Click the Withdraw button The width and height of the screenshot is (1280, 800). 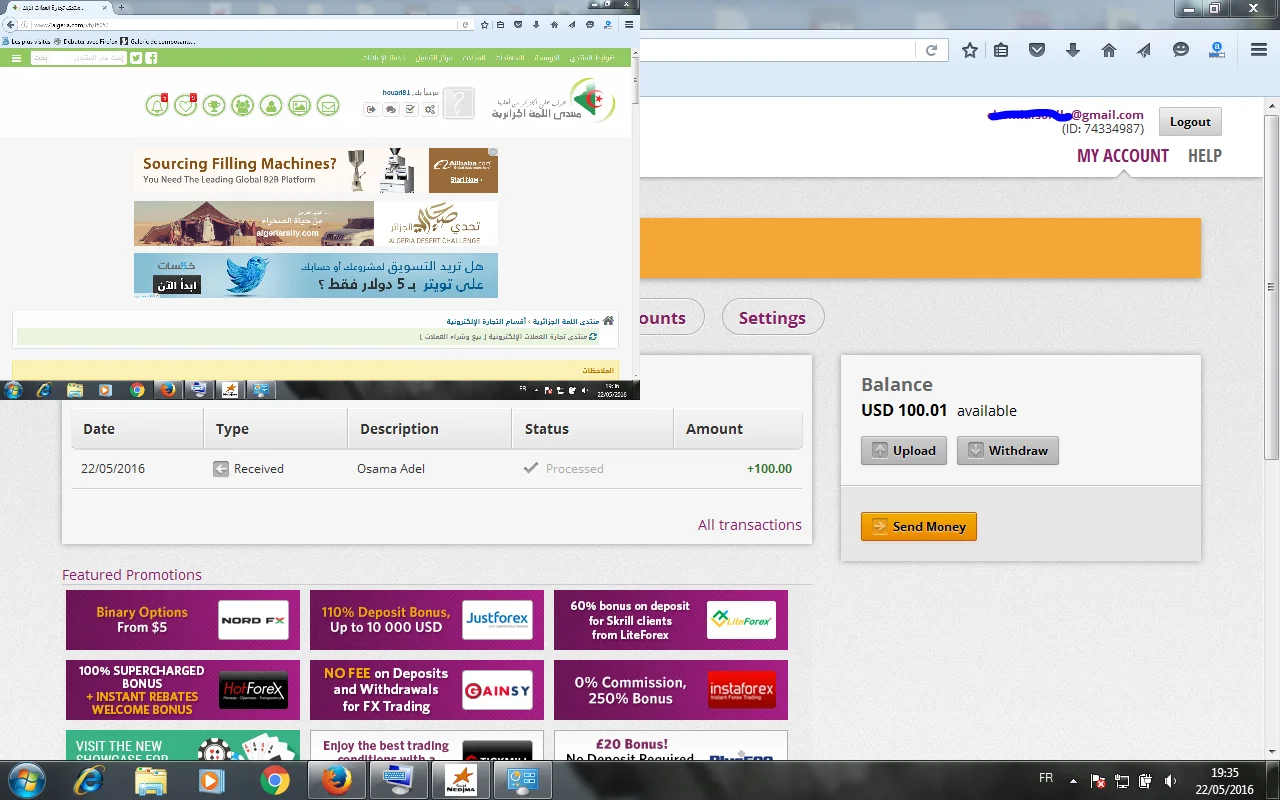(1007, 451)
